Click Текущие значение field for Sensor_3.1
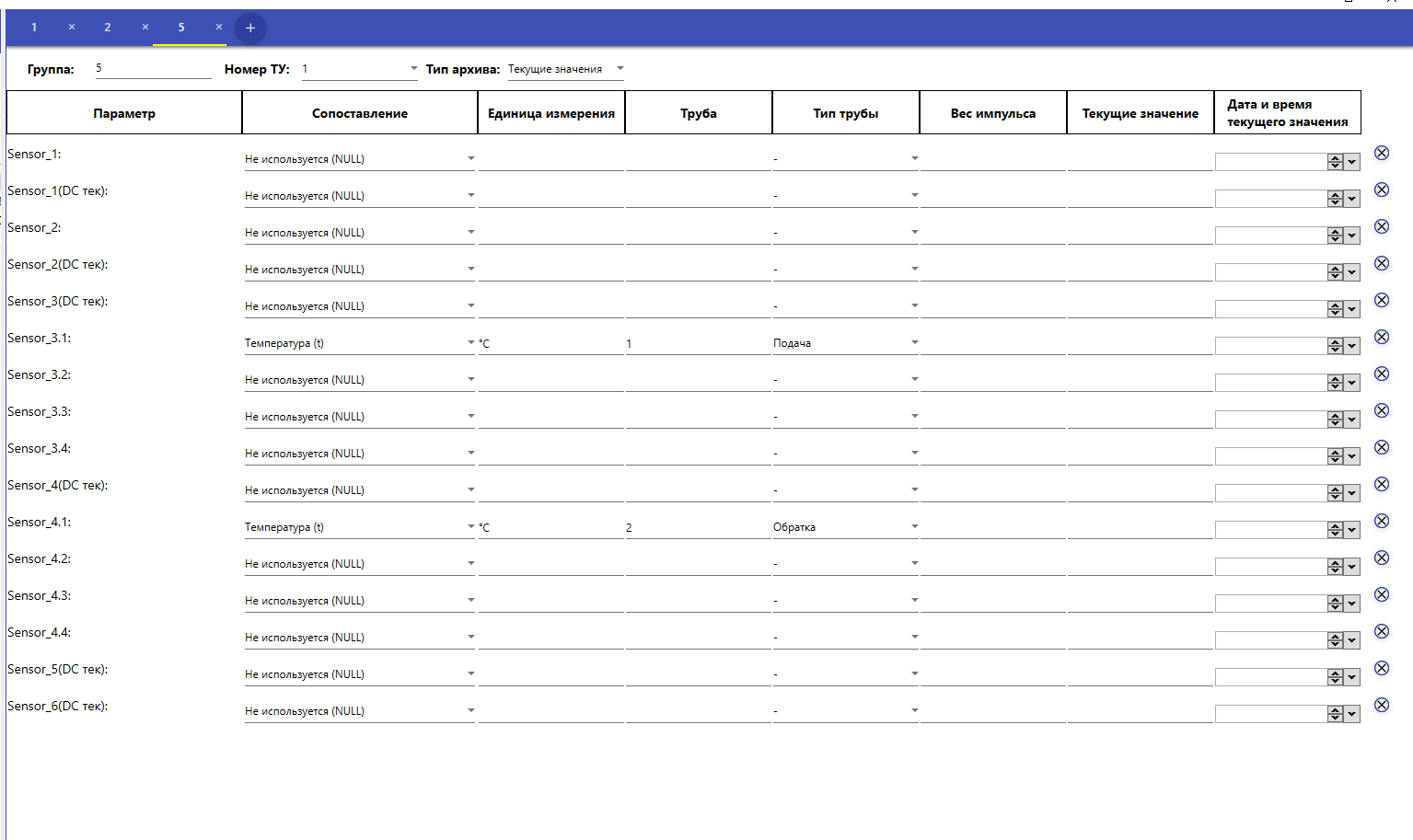 [x=1141, y=343]
